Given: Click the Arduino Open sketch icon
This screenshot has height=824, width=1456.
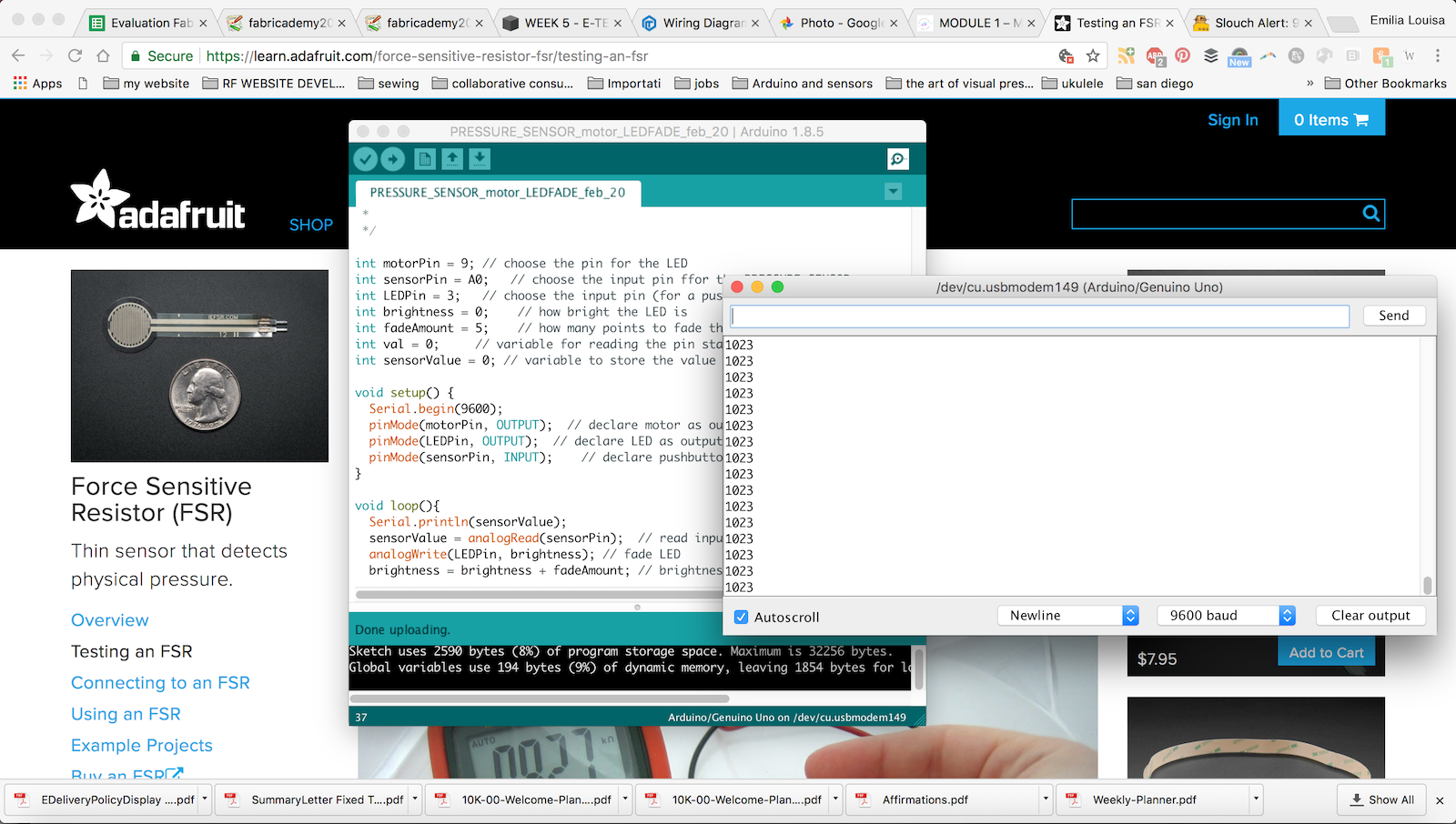Looking at the screenshot, I should click(x=452, y=159).
